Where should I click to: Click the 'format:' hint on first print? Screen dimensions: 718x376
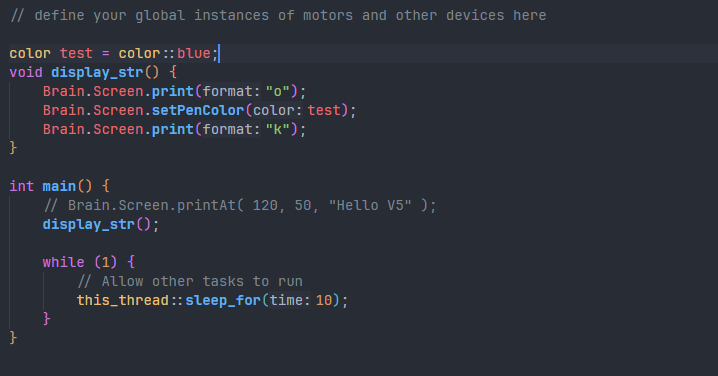coord(231,91)
